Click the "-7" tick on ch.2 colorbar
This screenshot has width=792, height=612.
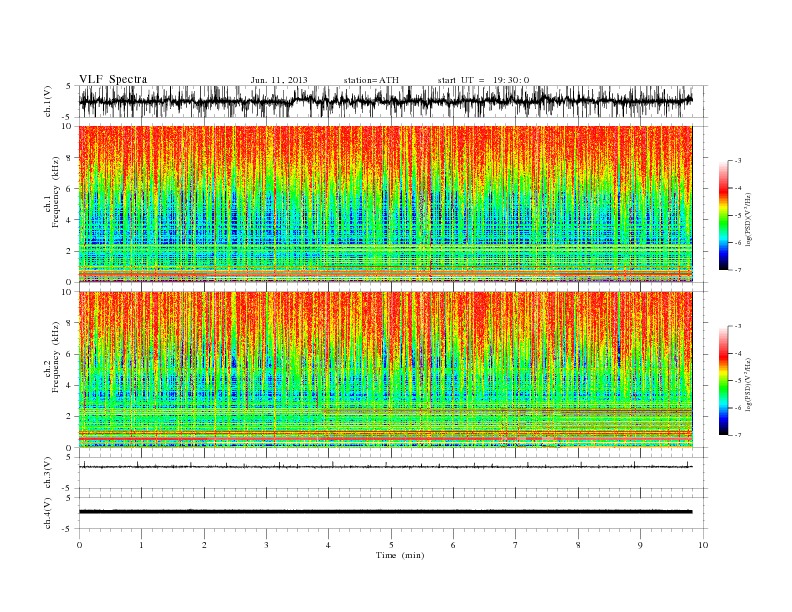point(738,435)
